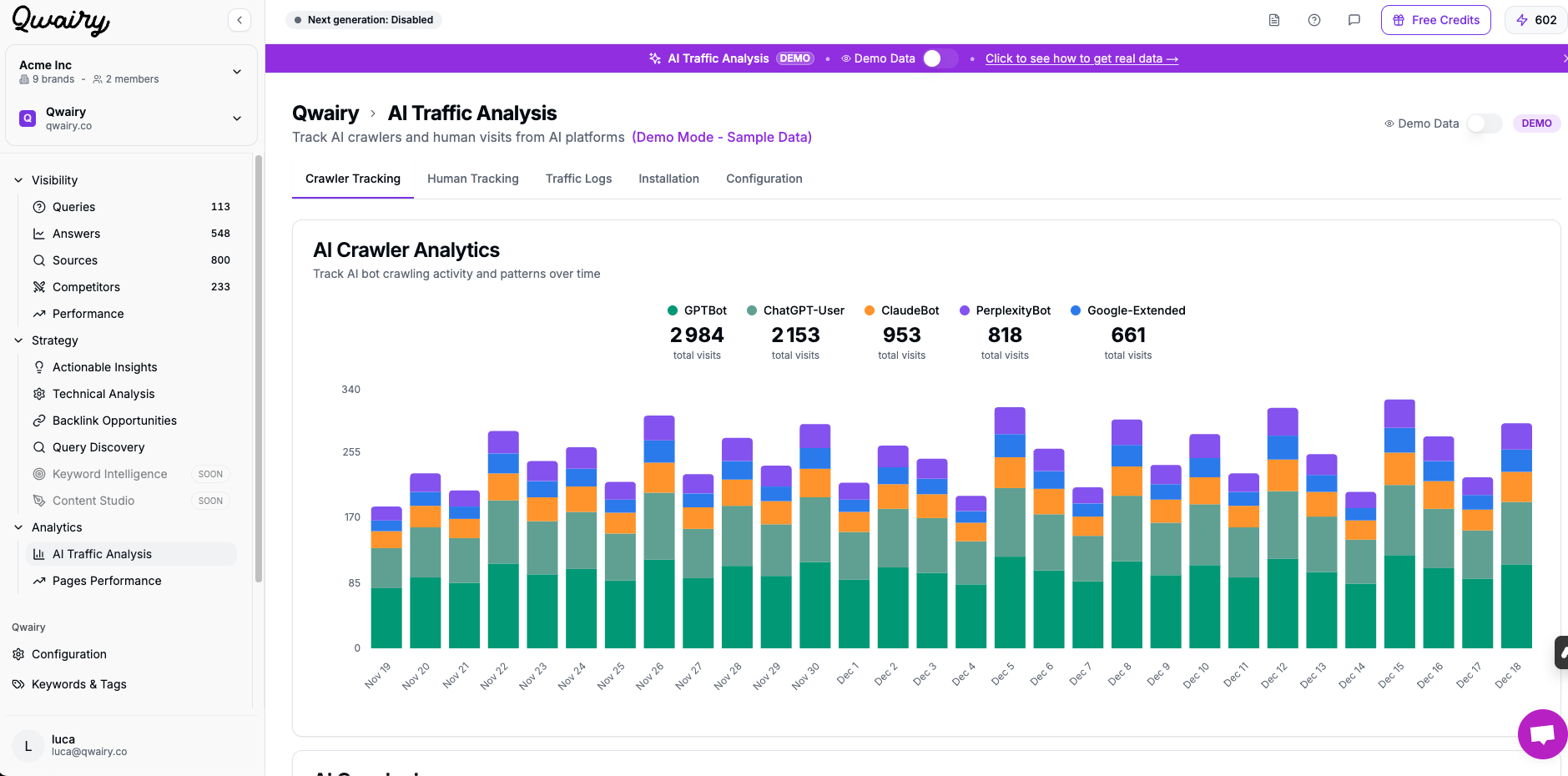
Task: Toggle the Demo Data switch near the DEMO badge
Action: (x=1485, y=123)
